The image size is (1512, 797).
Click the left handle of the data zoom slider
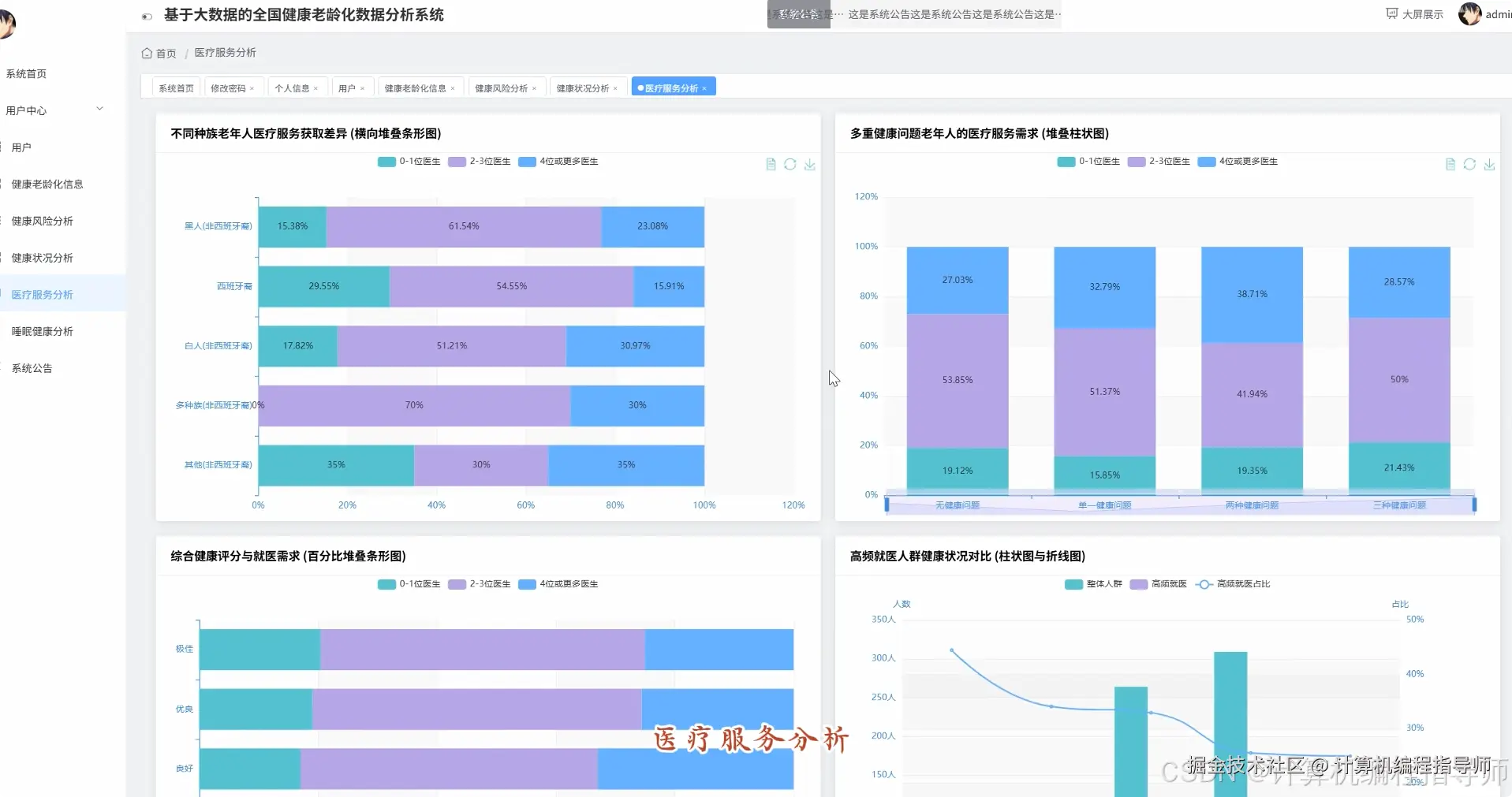coord(887,505)
